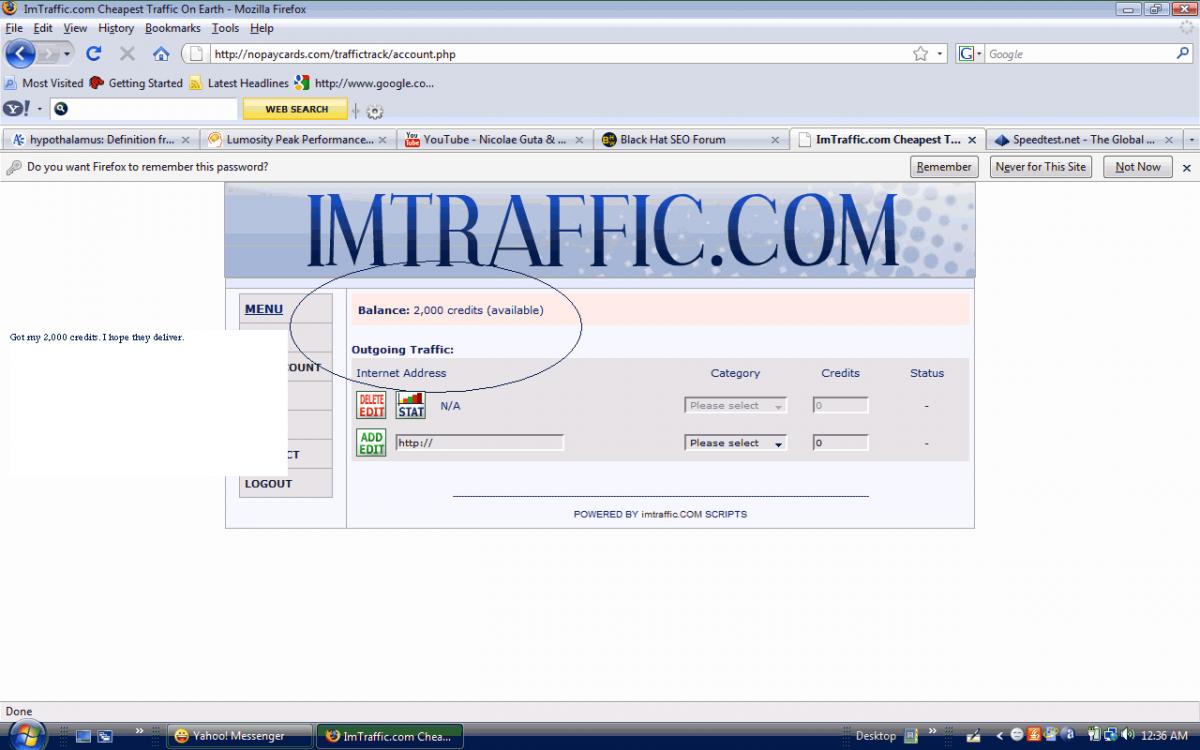Image resolution: width=1200 pixels, height=750 pixels.
Task: Open the File menu
Action: coord(14,28)
